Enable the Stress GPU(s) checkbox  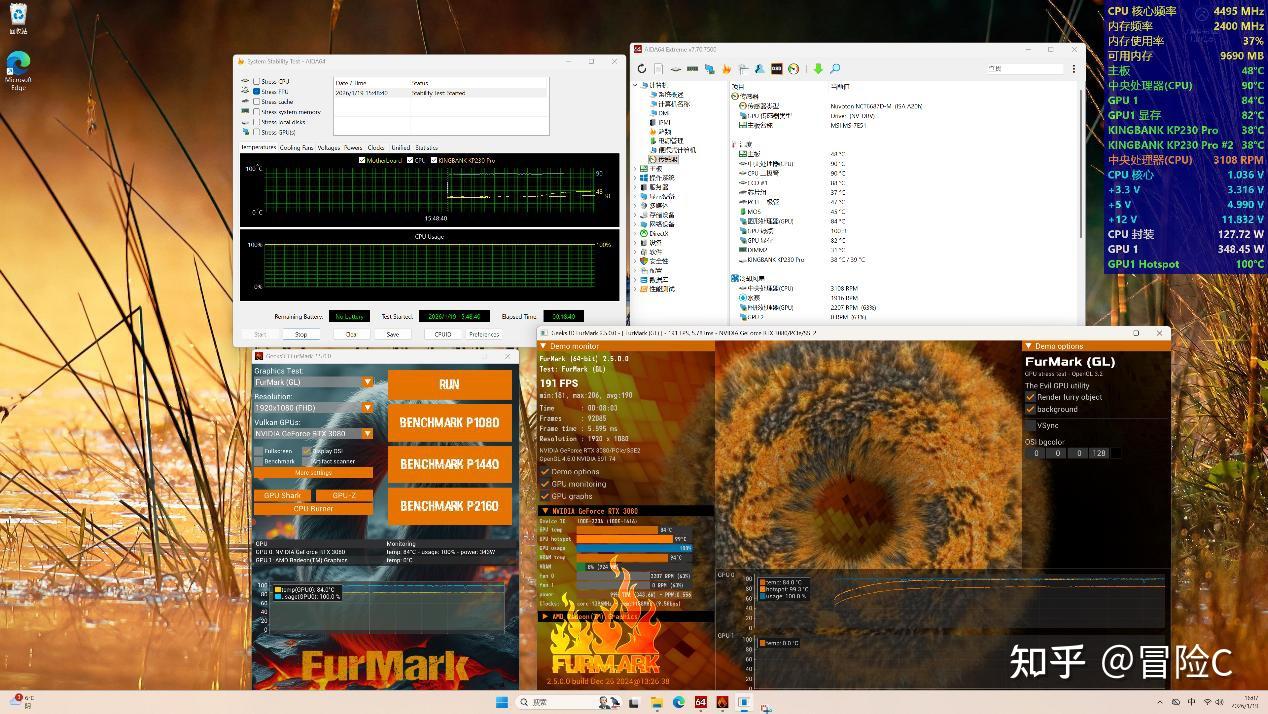[x=257, y=131]
